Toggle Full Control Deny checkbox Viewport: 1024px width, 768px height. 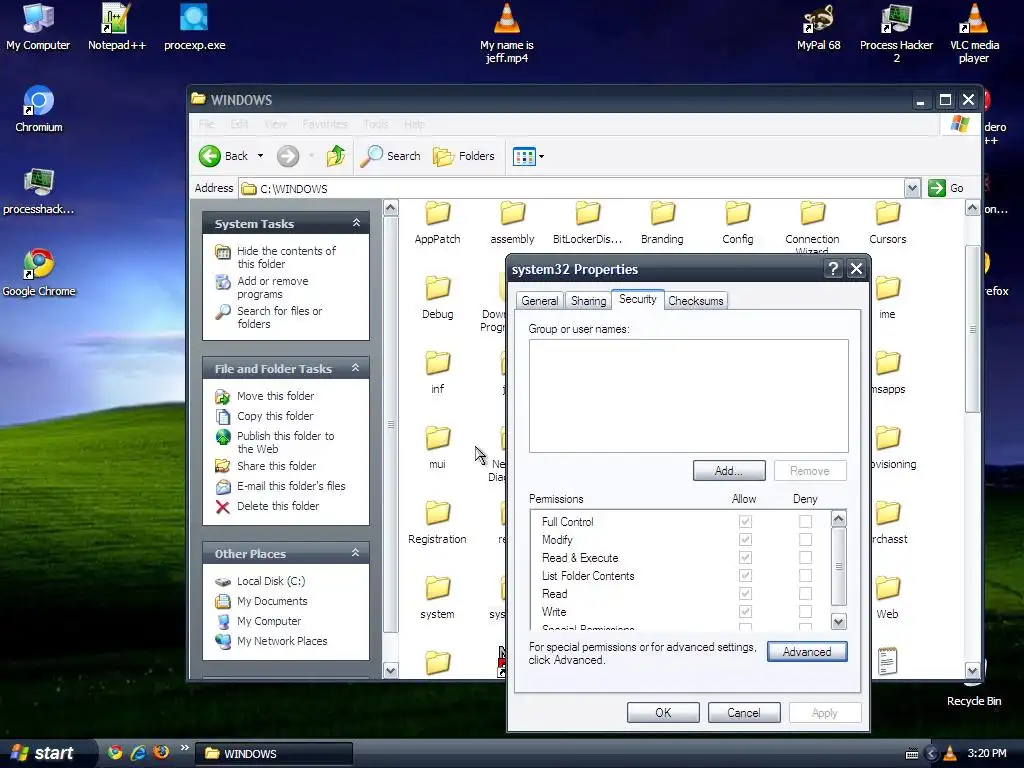(x=805, y=521)
